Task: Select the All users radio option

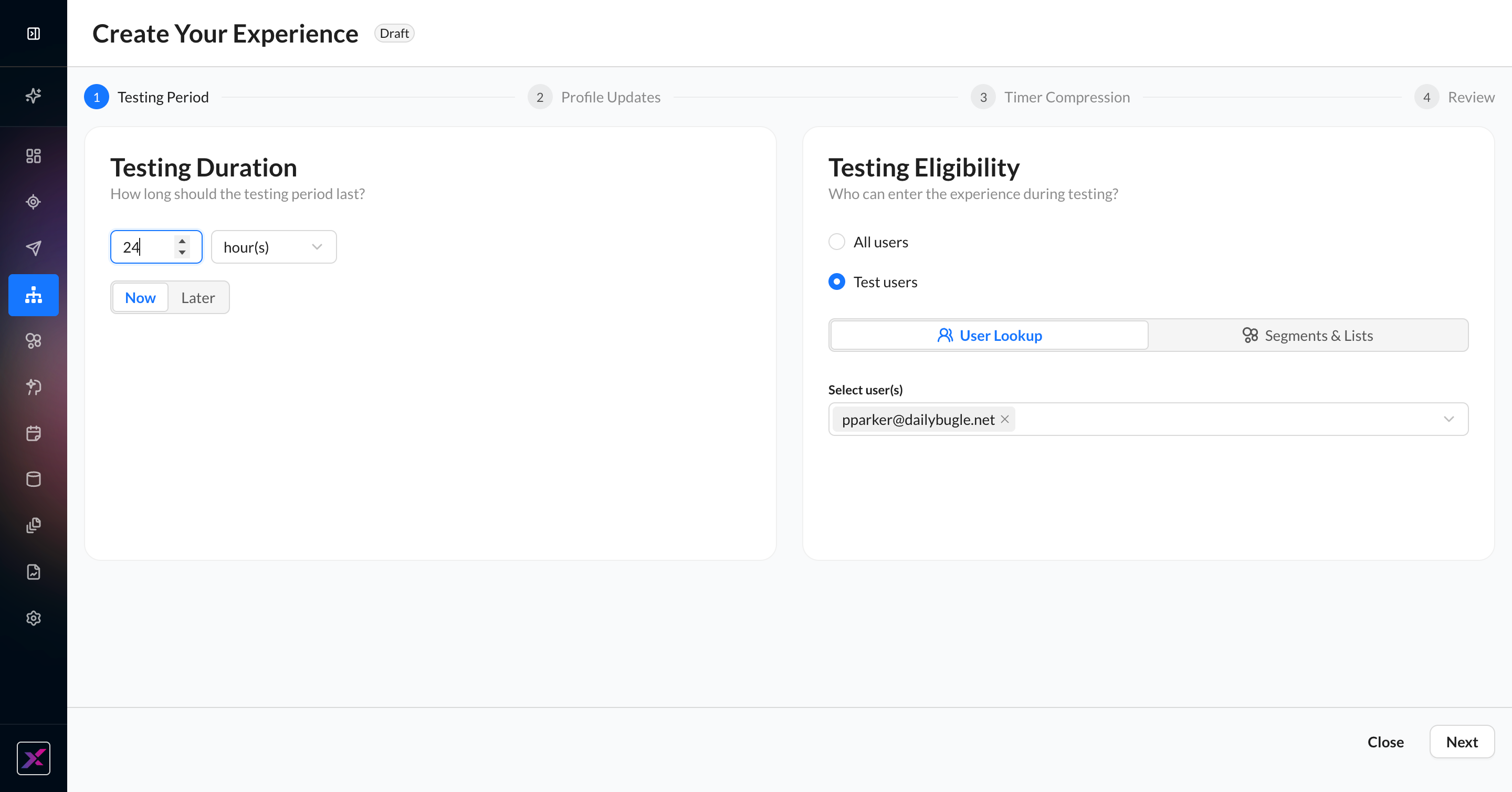Action: tap(836, 242)
